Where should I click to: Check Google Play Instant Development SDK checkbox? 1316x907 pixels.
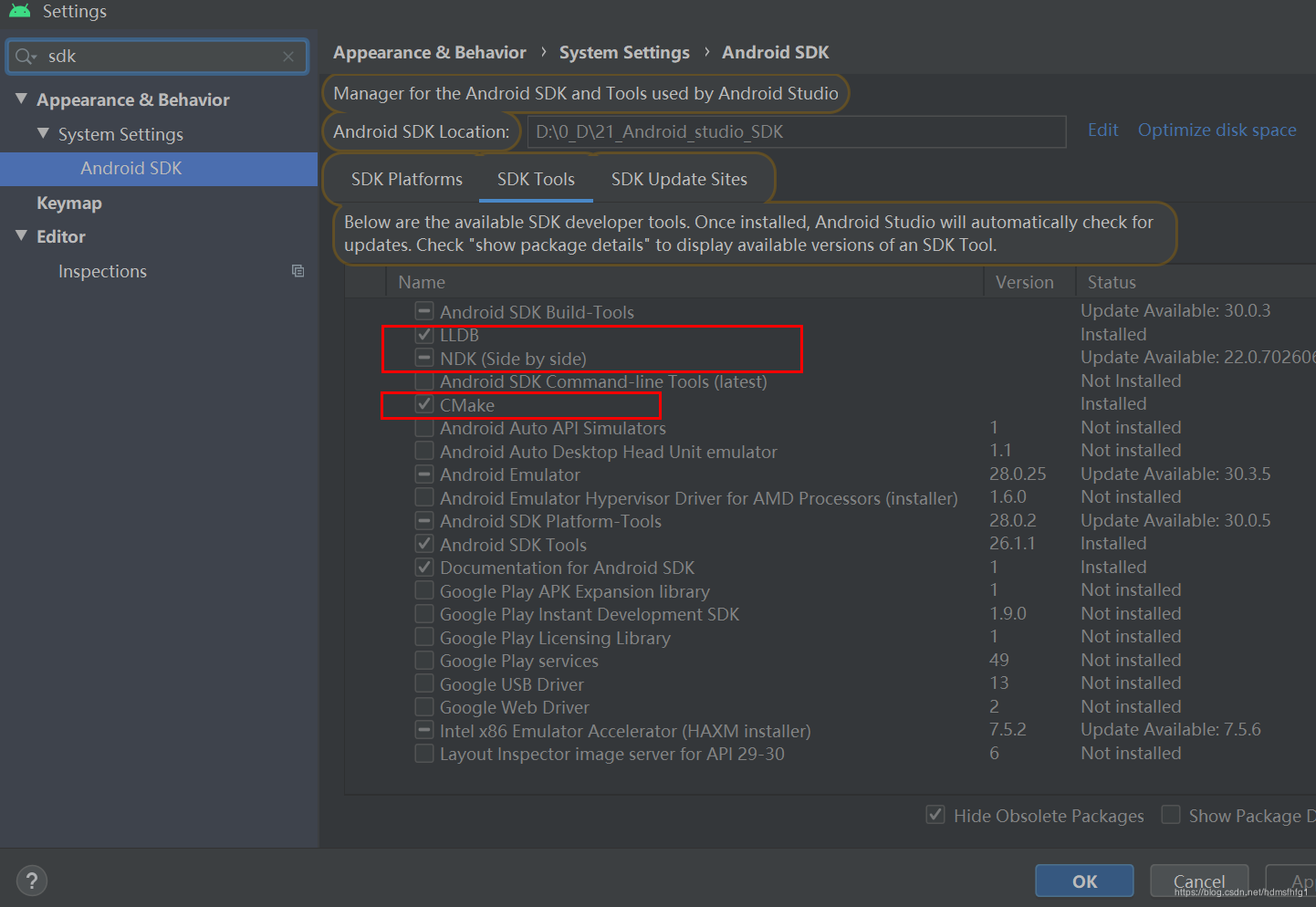424,614
